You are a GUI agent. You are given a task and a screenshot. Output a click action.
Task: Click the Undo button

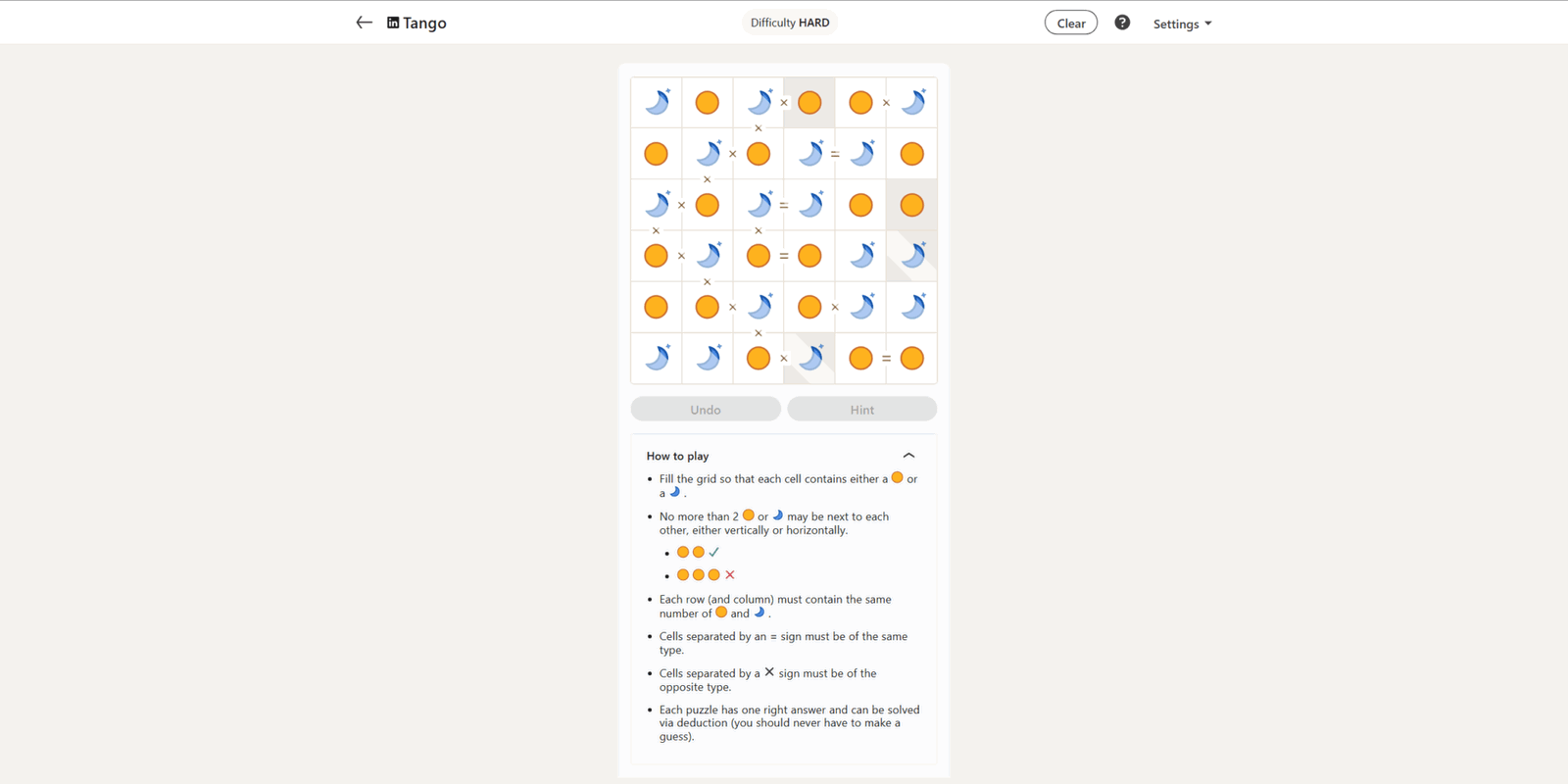[706, 409]
